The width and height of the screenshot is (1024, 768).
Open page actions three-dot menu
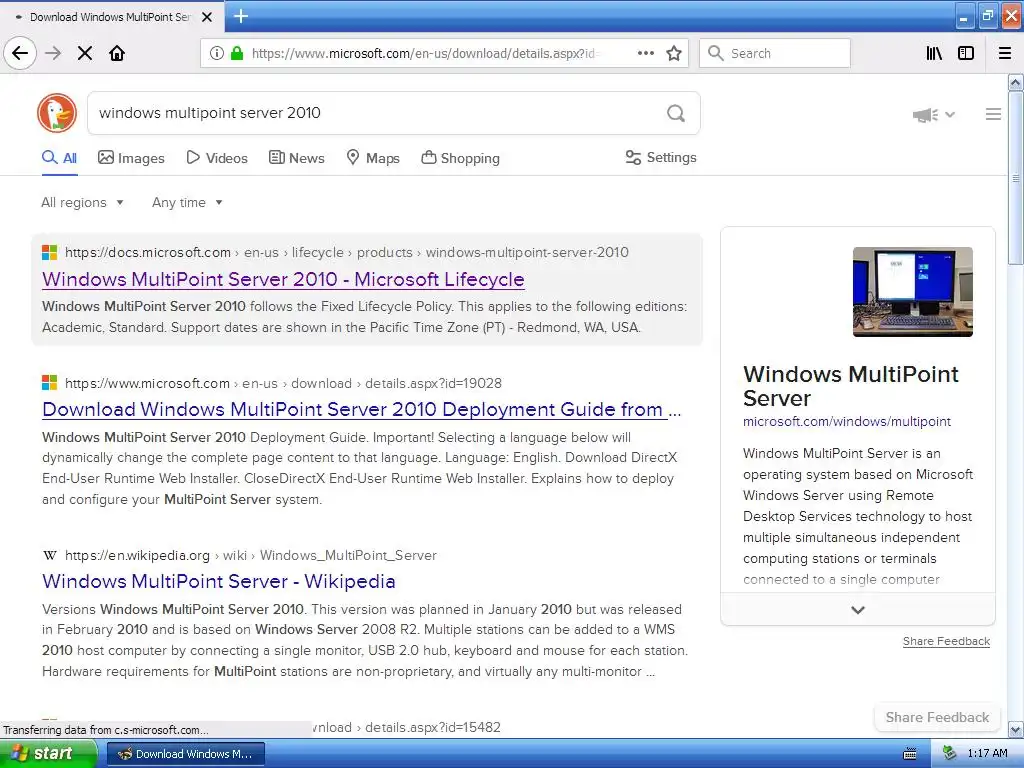(645, 53)
